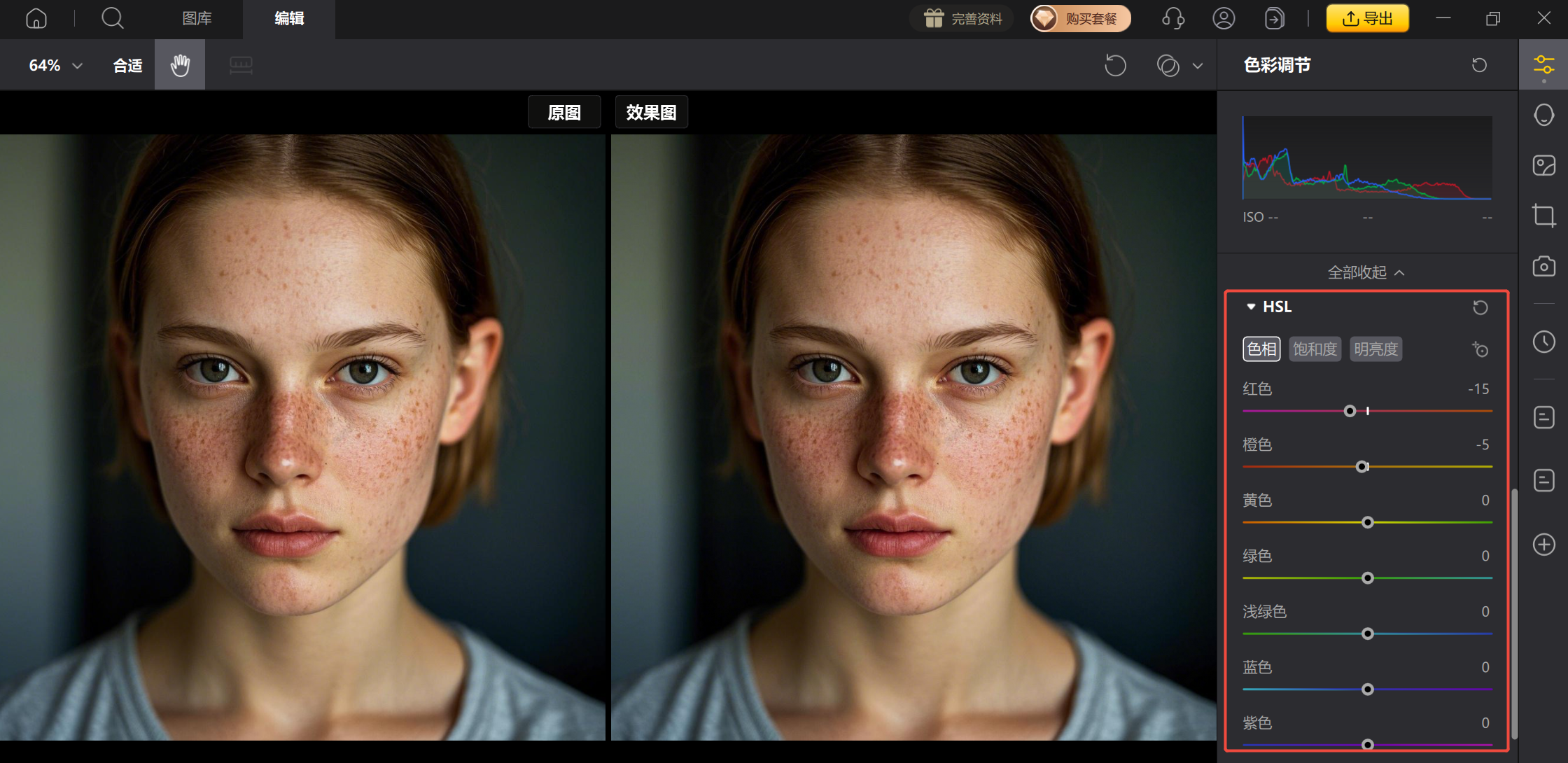
Task: Click the 购买套餐 button
Action: click(x=1080, y=19)
